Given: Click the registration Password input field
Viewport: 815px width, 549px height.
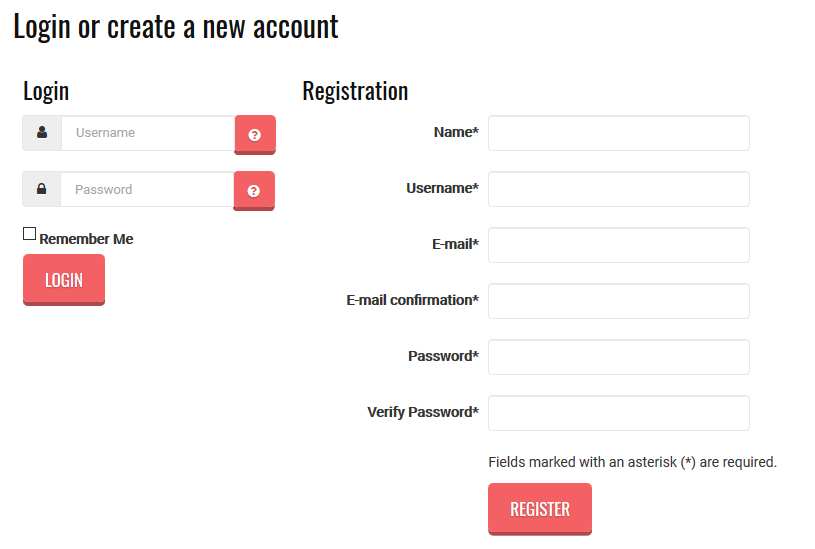Looking at the screenshot, I should pyautogui.click(x=618, y=357).
